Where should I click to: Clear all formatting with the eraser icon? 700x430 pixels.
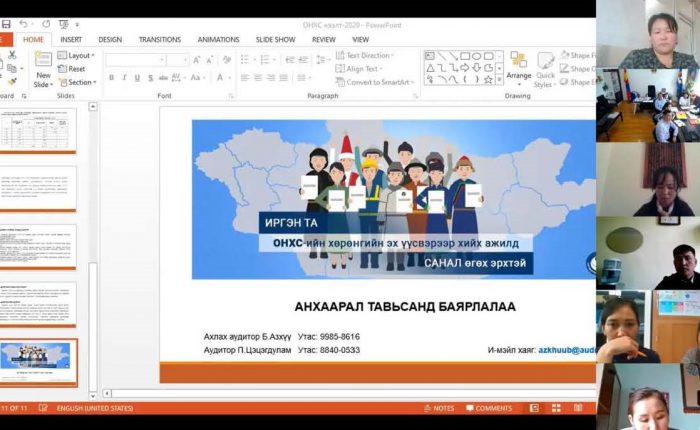pos(227,60)
